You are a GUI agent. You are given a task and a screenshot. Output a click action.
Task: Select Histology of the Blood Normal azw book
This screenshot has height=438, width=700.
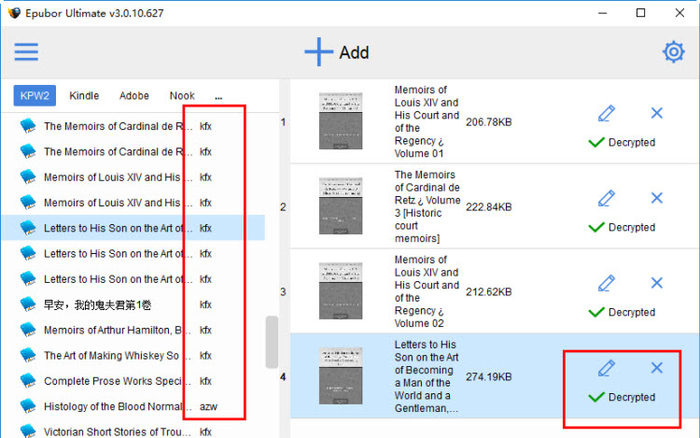[133, 406]
